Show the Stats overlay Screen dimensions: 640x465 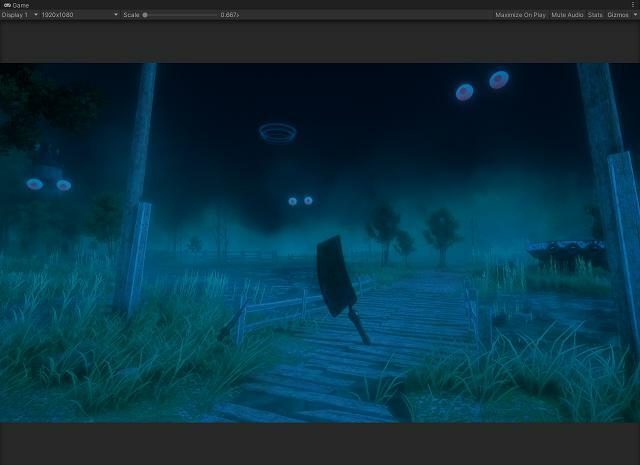coord(595,15)
